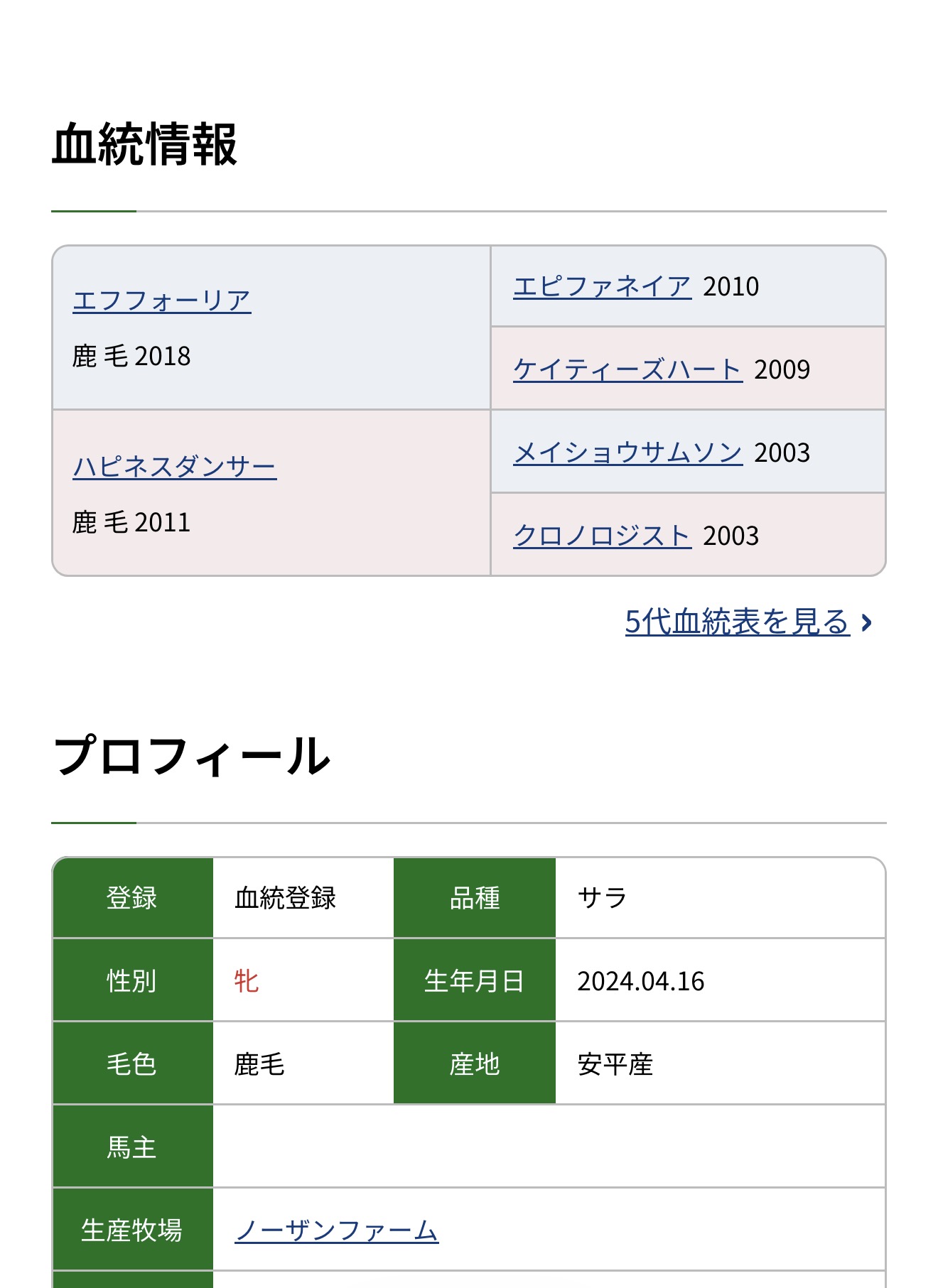Click the 品種 header cell
Viewport: 938px width, 1288px height.
click(475, 898)
